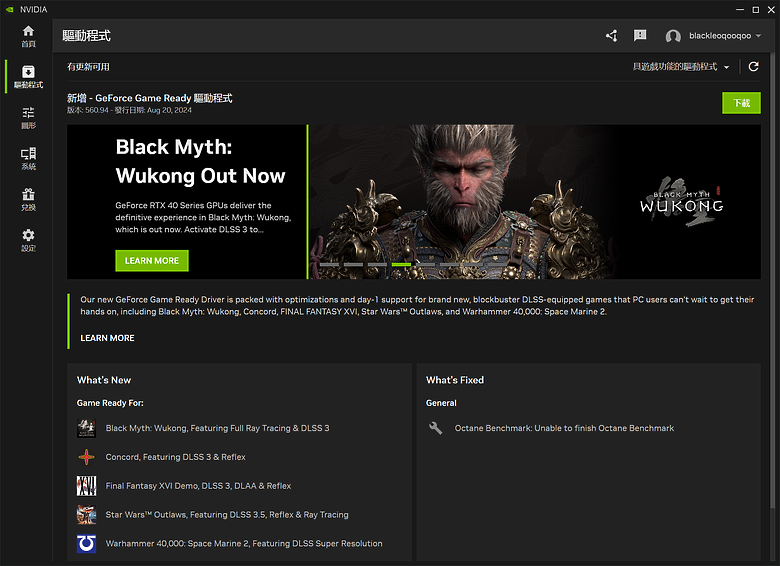Click 'Black Myth: Wukong, Featuring Full Ray Tracing' text
Image resolution: width=780 pixels, height=566 pixels.
(x=217, y=428)
